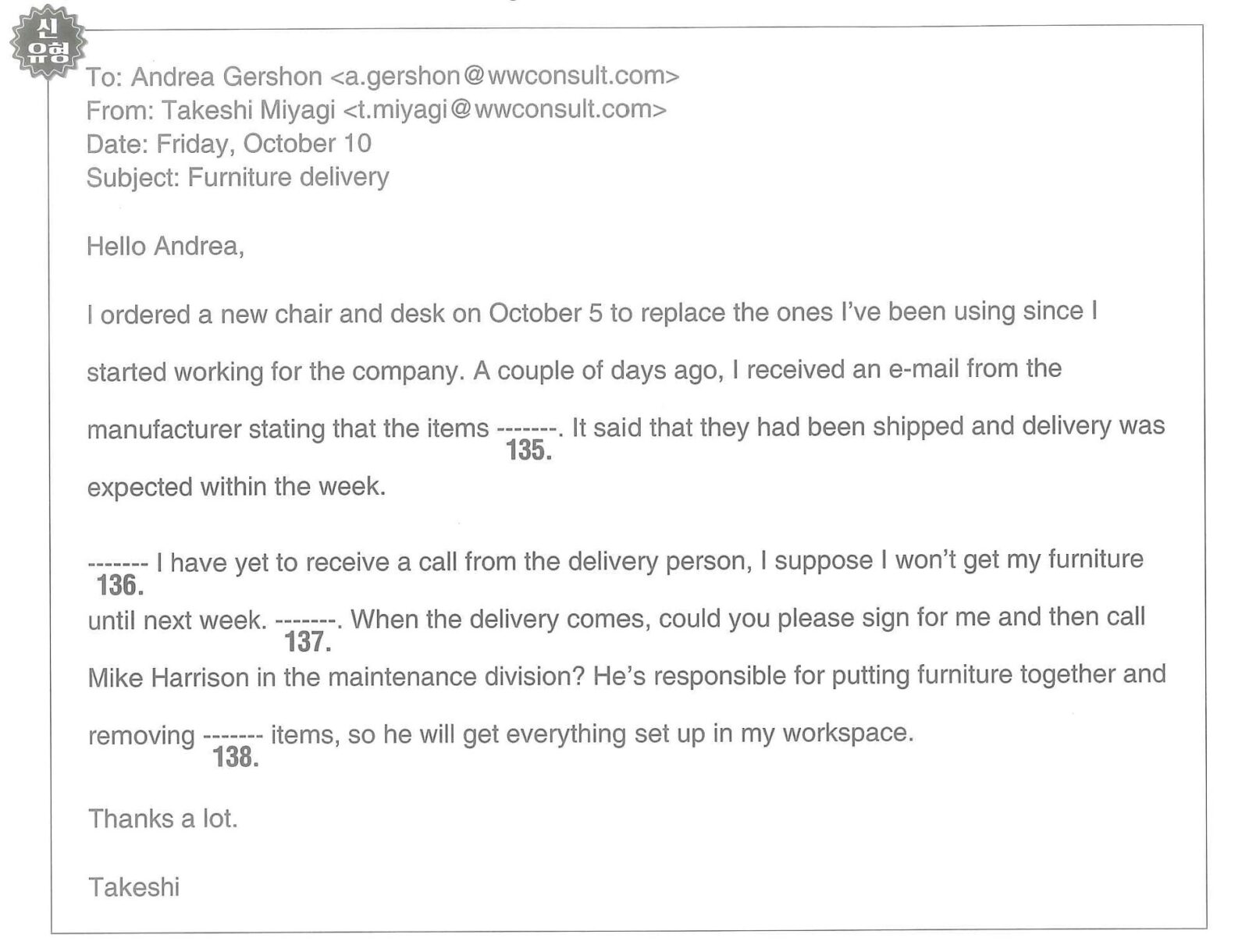Screen dimensions: 1249x952
Task: Click the To: label
Action: tap(105, 77)
